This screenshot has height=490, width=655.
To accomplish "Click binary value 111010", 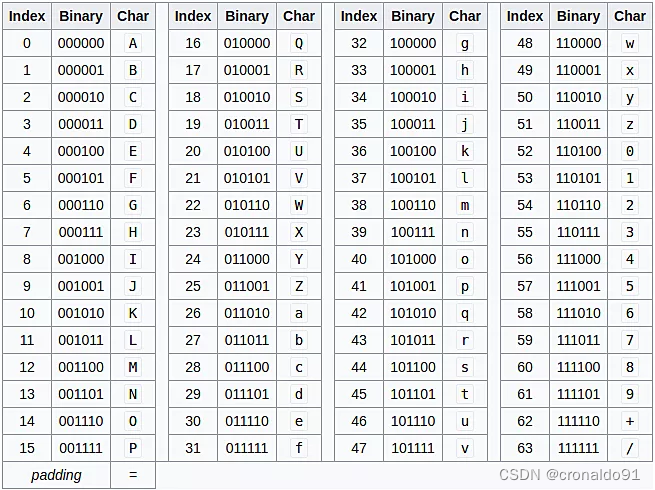I will coord(579,313).
